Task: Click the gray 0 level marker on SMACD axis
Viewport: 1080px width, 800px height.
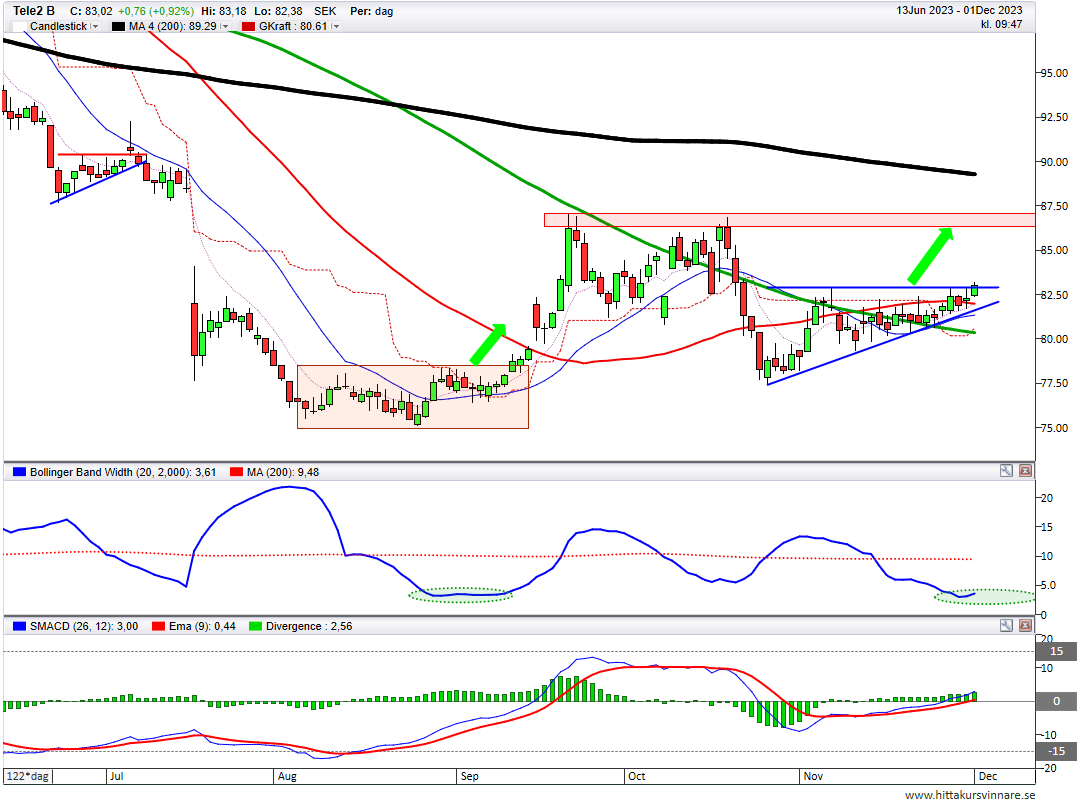Action: 1057,701
